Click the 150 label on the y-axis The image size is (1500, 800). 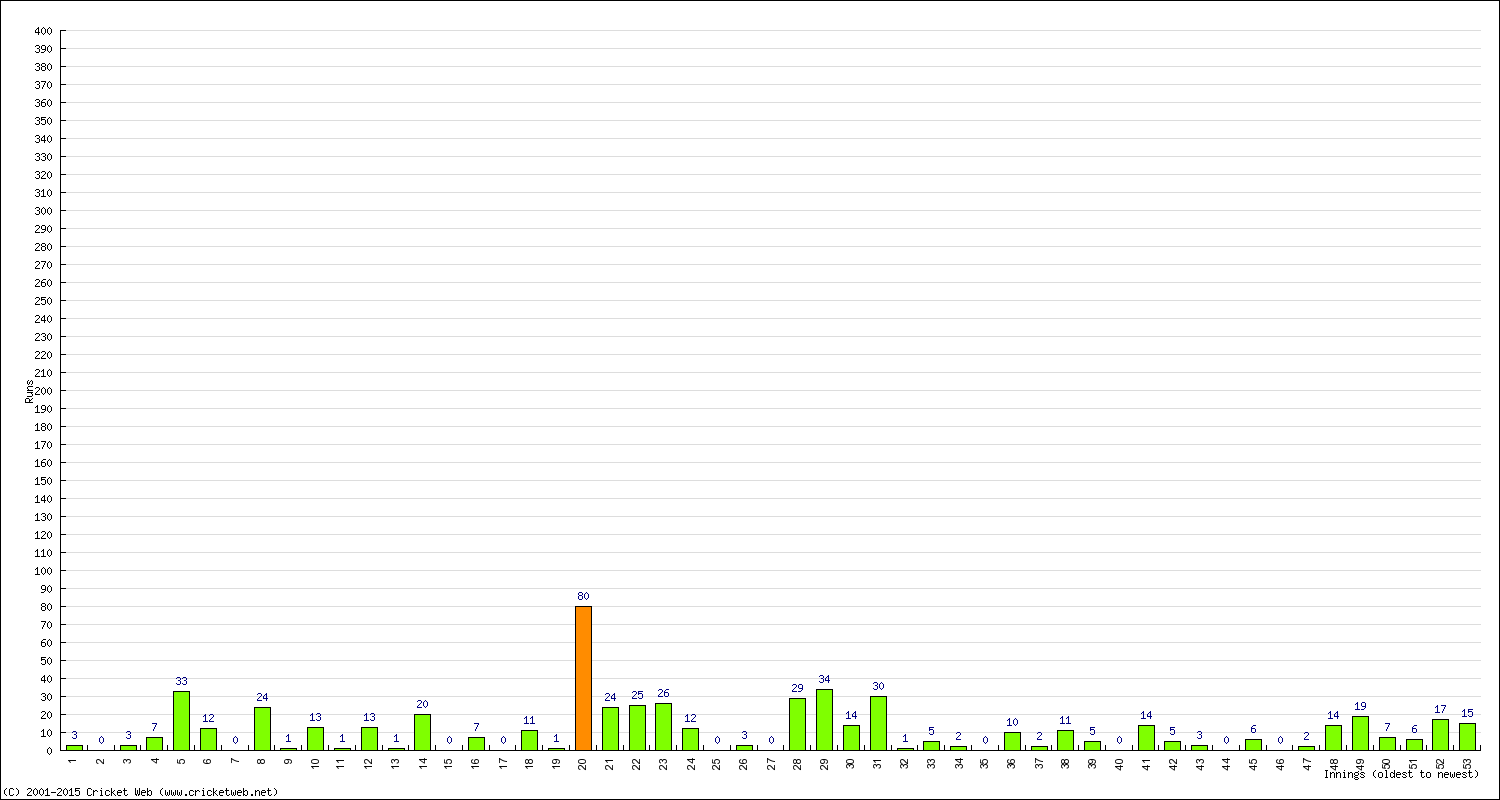point(43,481)
